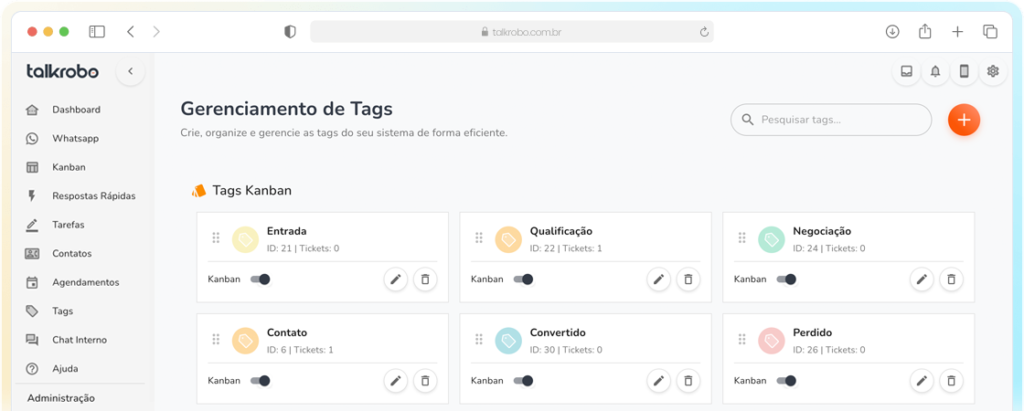Open the Agendamentos sidebar link
Viewport: 1024px width, 411px height.
tap(85, 282)
